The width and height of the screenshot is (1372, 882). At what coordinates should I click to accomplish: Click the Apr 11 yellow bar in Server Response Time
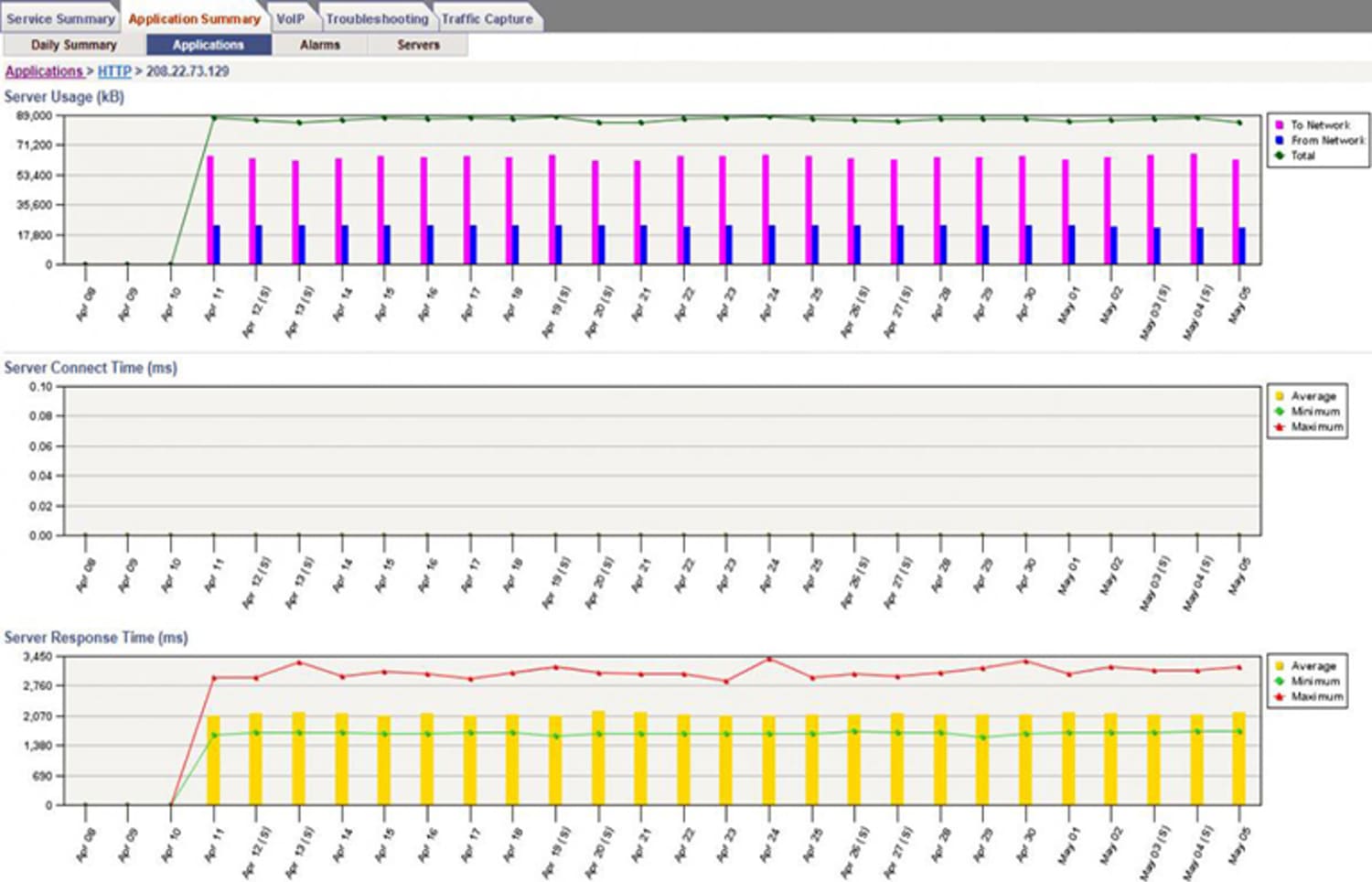[213, 760]
